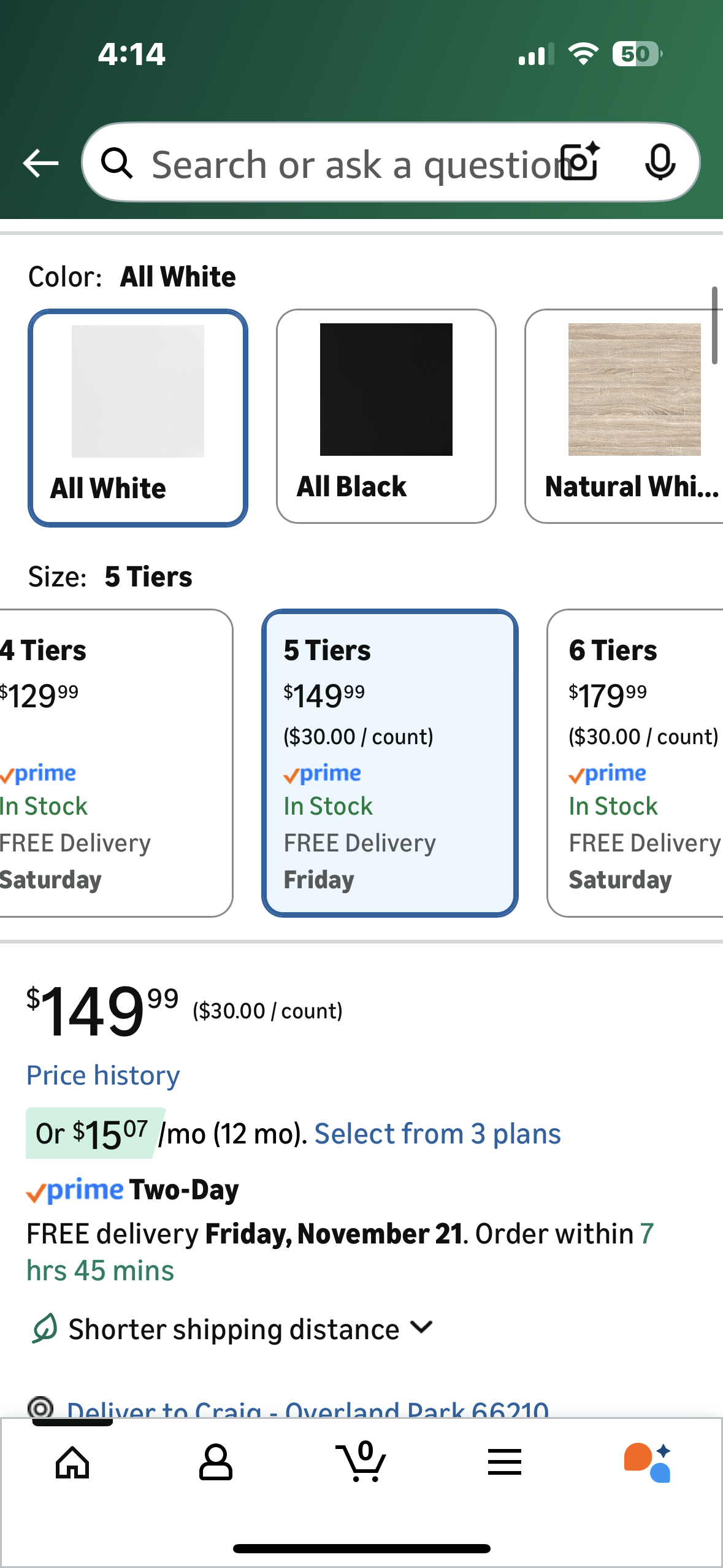The height and width of the screenshot is (1568, 723).
Task: Open camera lens visual search
Action: coord(581,162)
